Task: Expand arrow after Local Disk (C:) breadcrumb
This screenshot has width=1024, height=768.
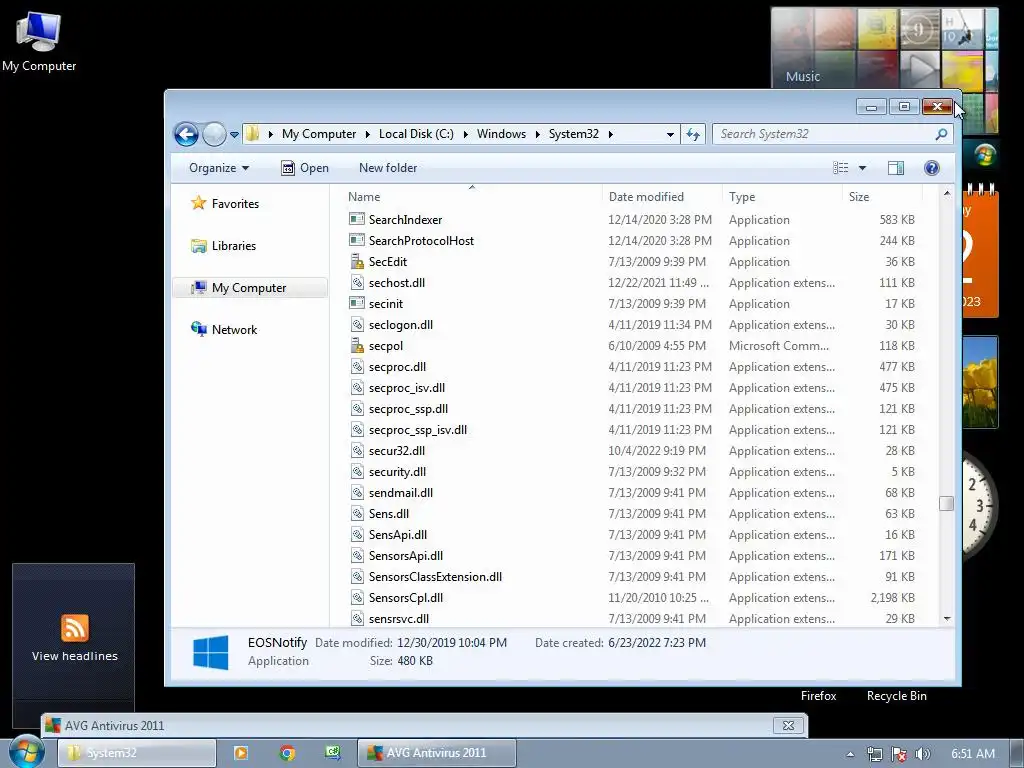Action: point(466,134)
